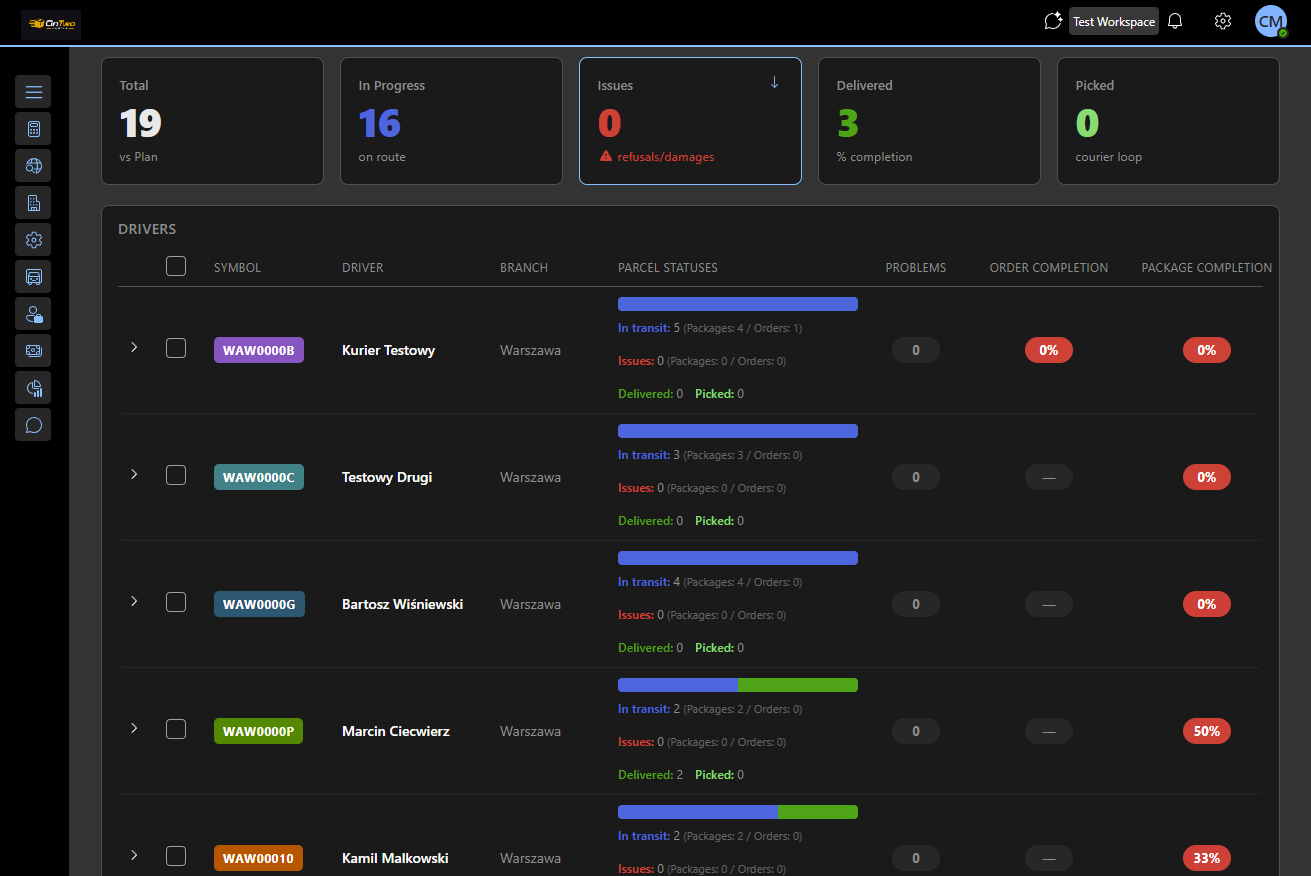Click Marcin Ciecwierz's blue-green status bar
The image size is (1311, 876).
point(738,685)
